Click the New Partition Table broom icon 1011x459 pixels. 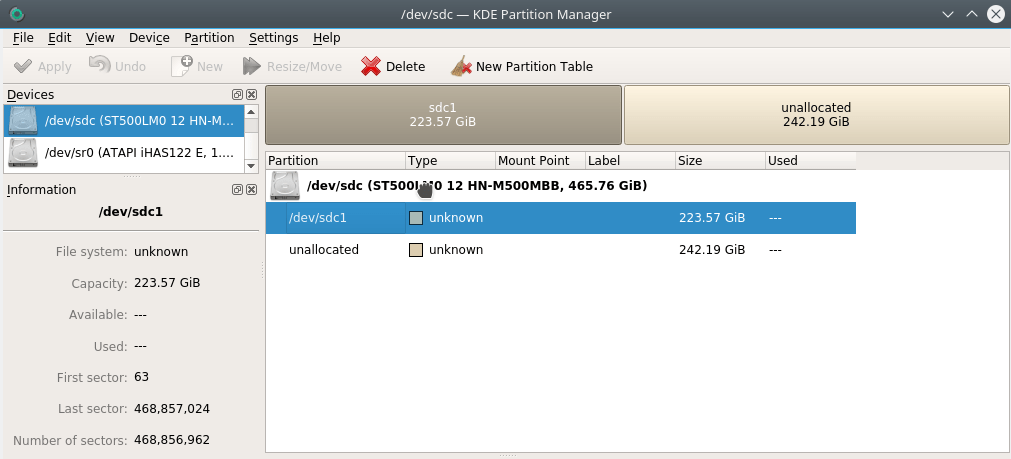pos(461,66)
